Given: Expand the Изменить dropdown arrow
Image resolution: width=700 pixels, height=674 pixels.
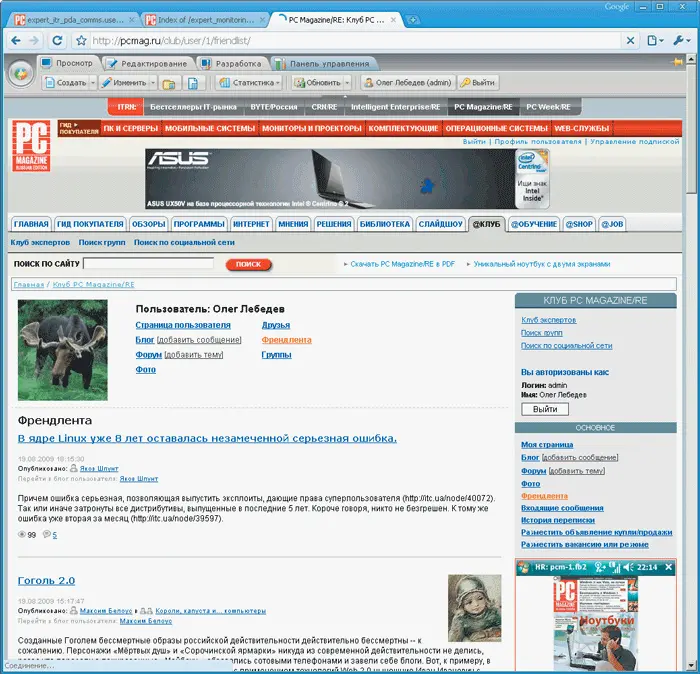Looking at the screenshot, I should tap(153, 83).
